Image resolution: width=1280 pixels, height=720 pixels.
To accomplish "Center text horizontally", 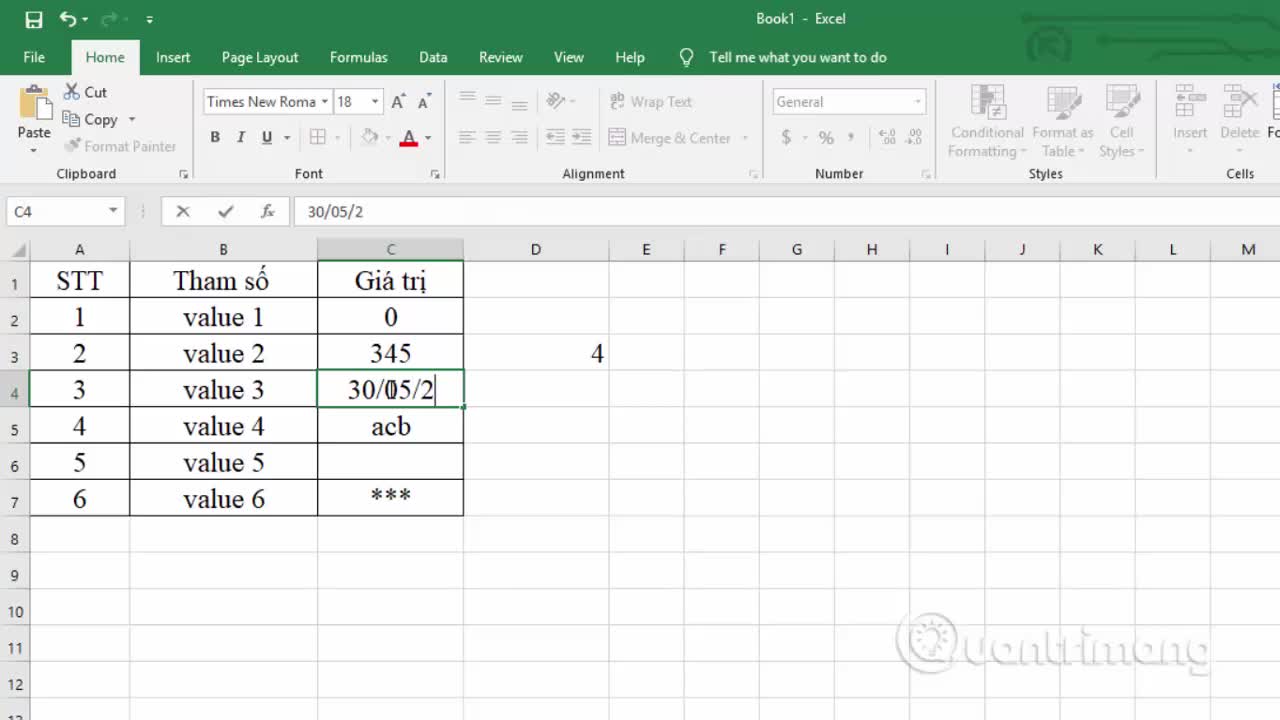I will [493, 138].
